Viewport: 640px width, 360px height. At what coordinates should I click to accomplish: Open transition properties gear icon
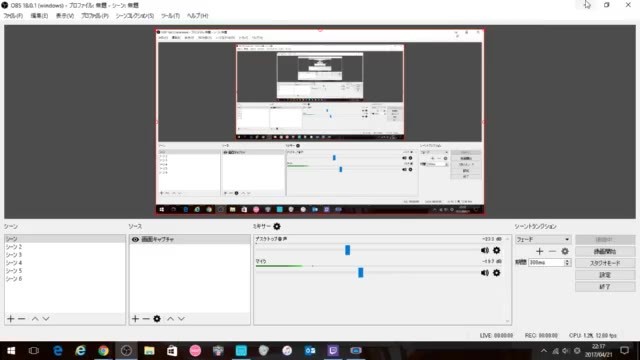(x=565, y=251)
